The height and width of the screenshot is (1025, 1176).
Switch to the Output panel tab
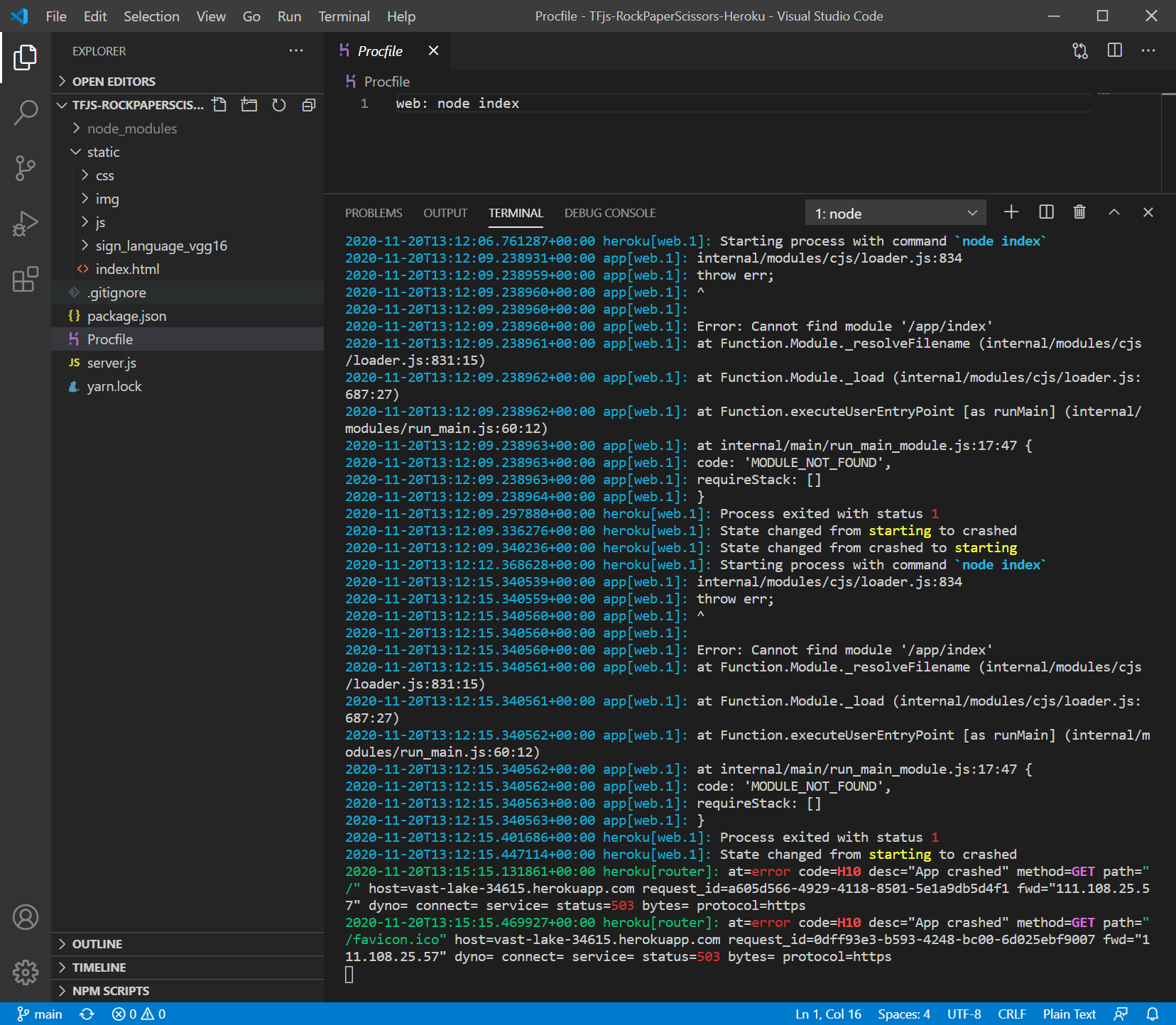(x=445, y=213)
